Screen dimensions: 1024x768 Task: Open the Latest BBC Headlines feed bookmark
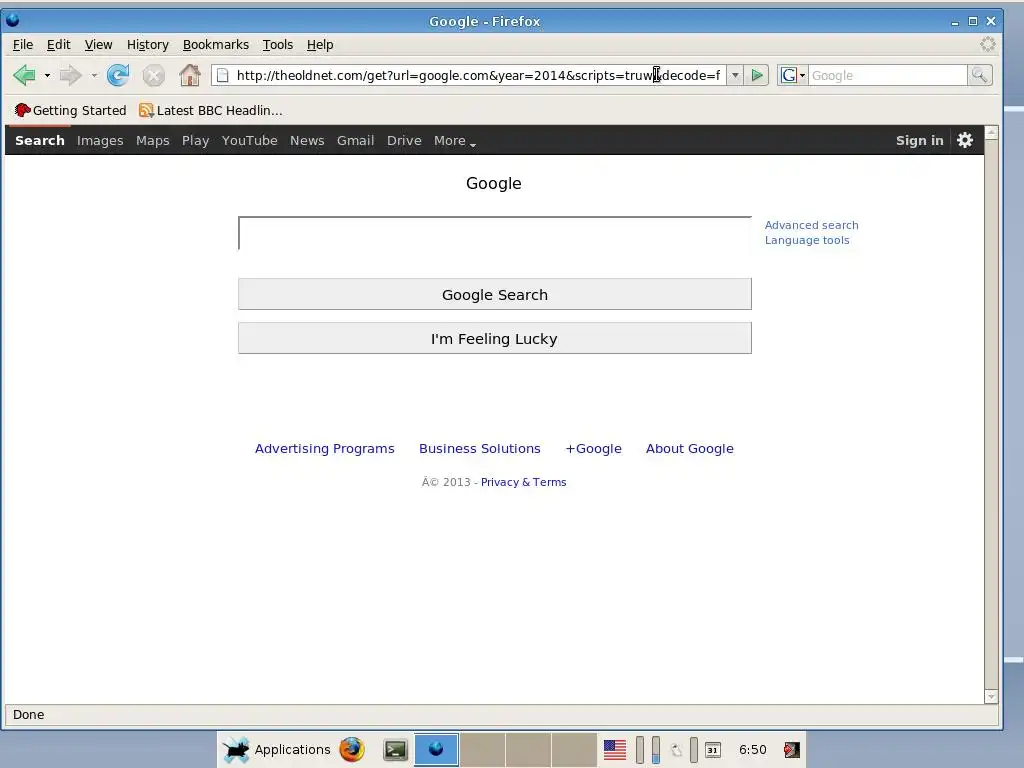pos(210,110)
